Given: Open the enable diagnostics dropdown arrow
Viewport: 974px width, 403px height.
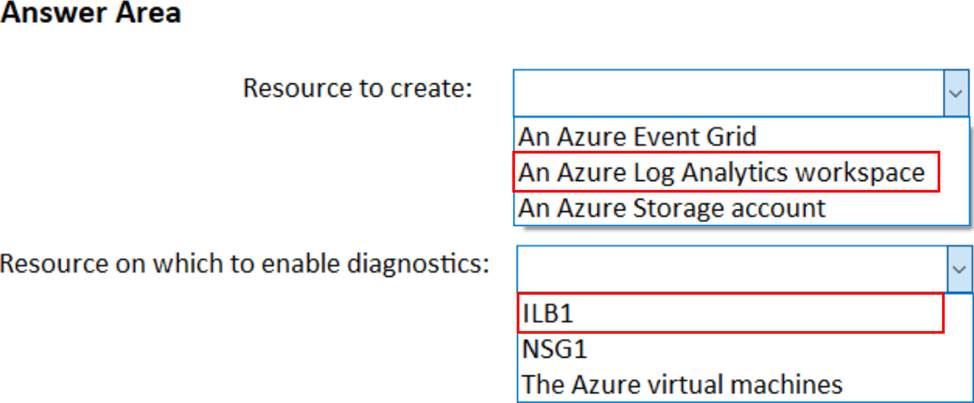Looking at the screenshot, I should (960, 270).
